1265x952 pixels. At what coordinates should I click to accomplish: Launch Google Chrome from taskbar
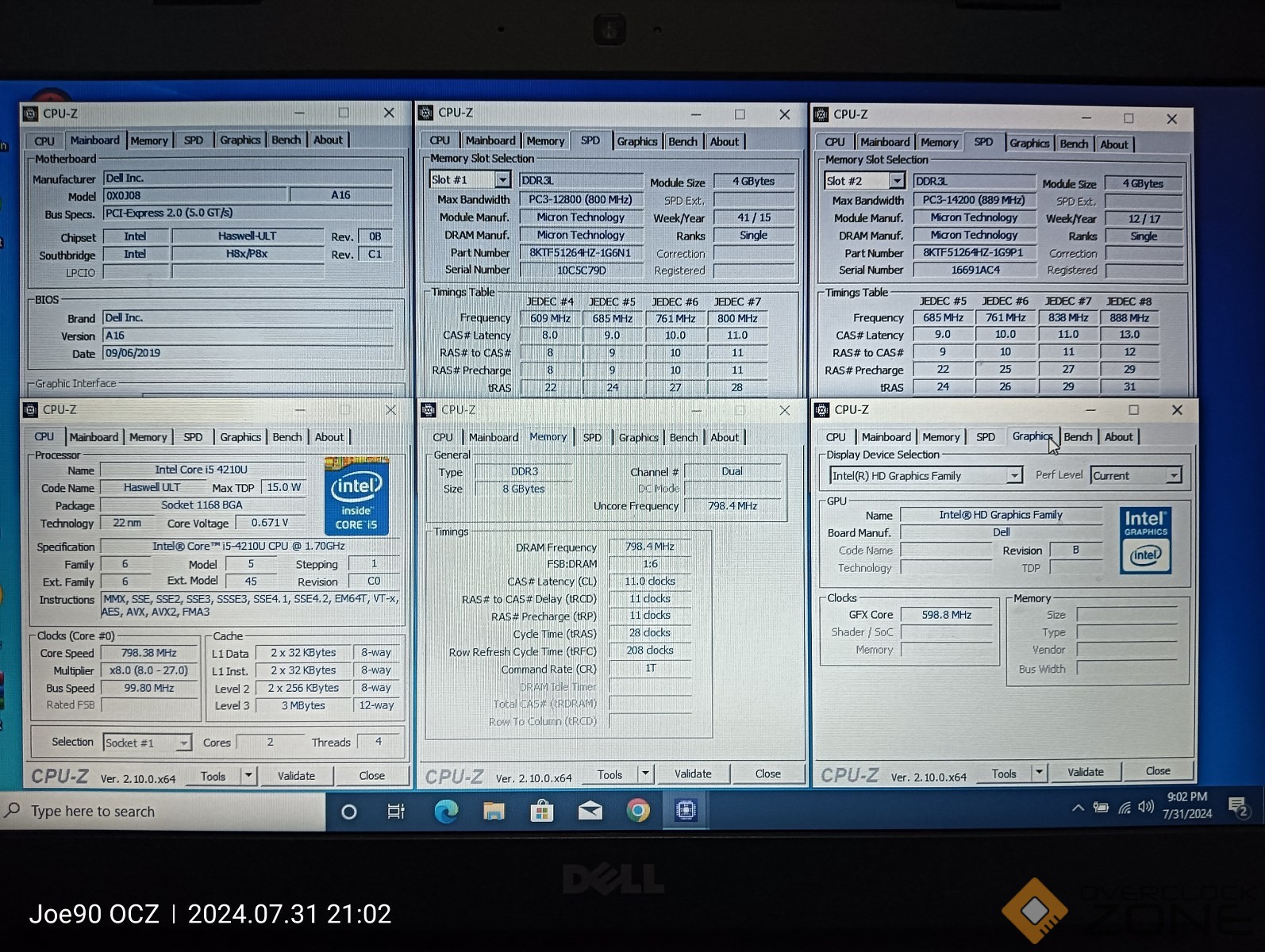click(638, 810)
